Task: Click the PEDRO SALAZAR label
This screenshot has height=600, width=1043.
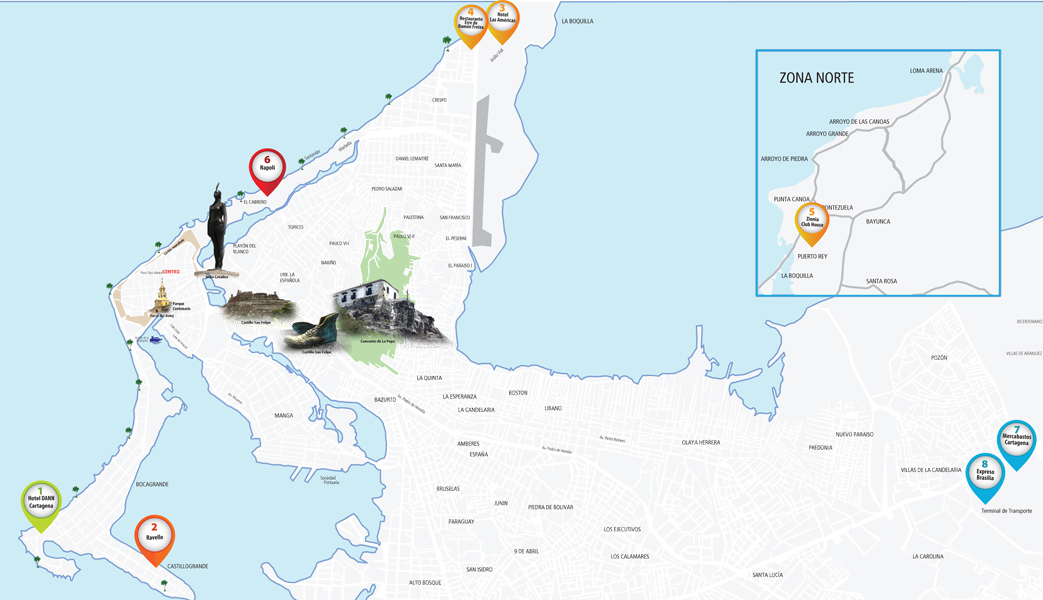Action: click(x=386, y=189)
